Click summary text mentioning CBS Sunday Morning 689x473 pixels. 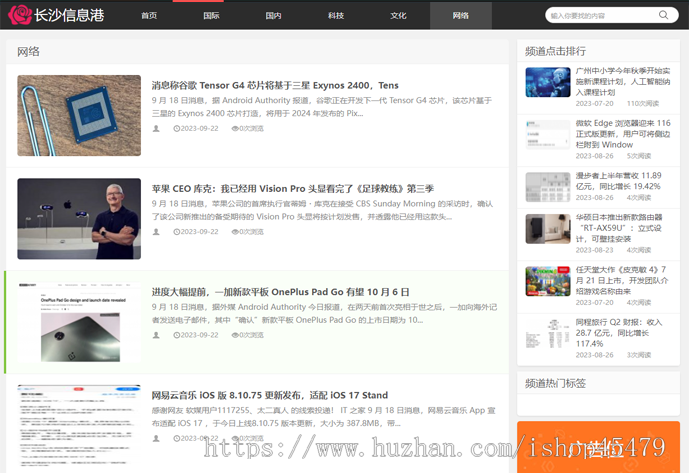coord(323,210)
